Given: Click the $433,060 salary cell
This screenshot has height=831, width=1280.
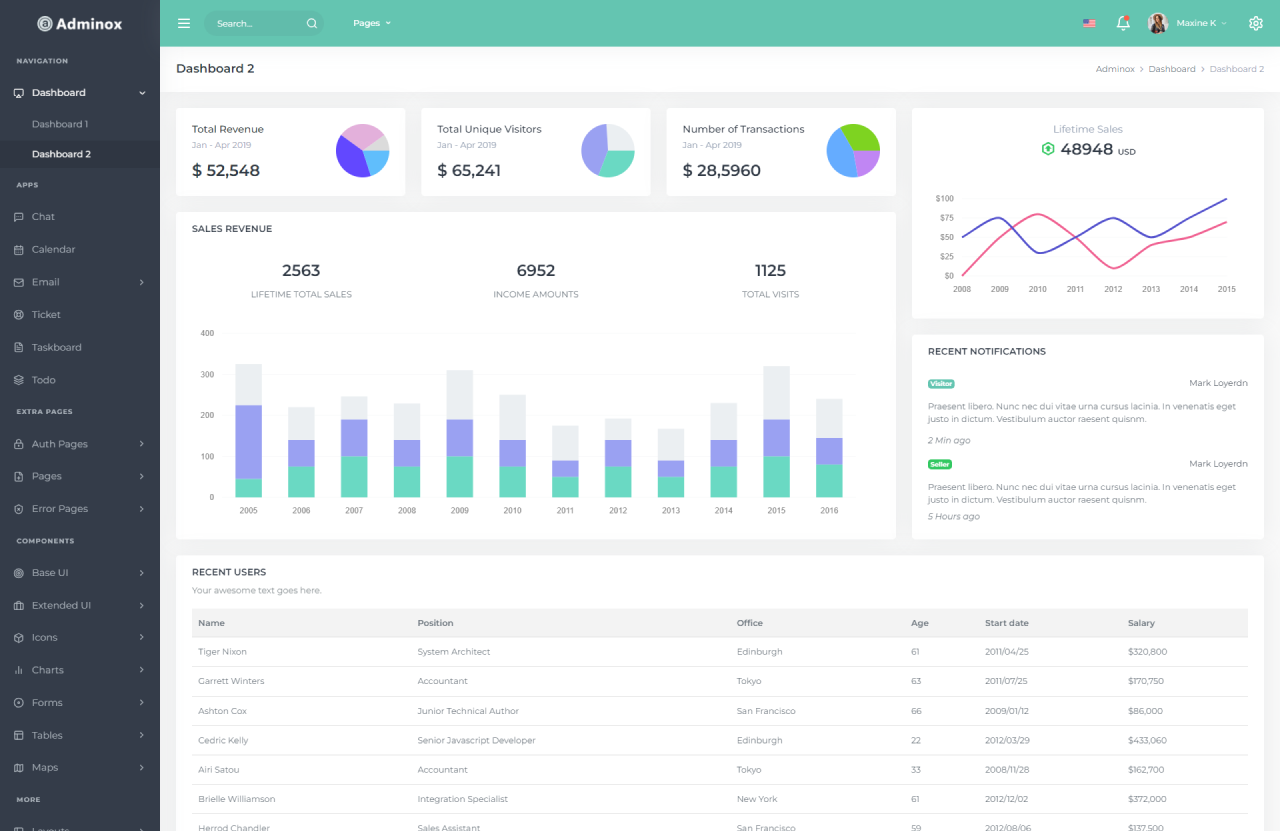Looking at the screenshot, I should pyautogui.click(x=1147, y=741).
